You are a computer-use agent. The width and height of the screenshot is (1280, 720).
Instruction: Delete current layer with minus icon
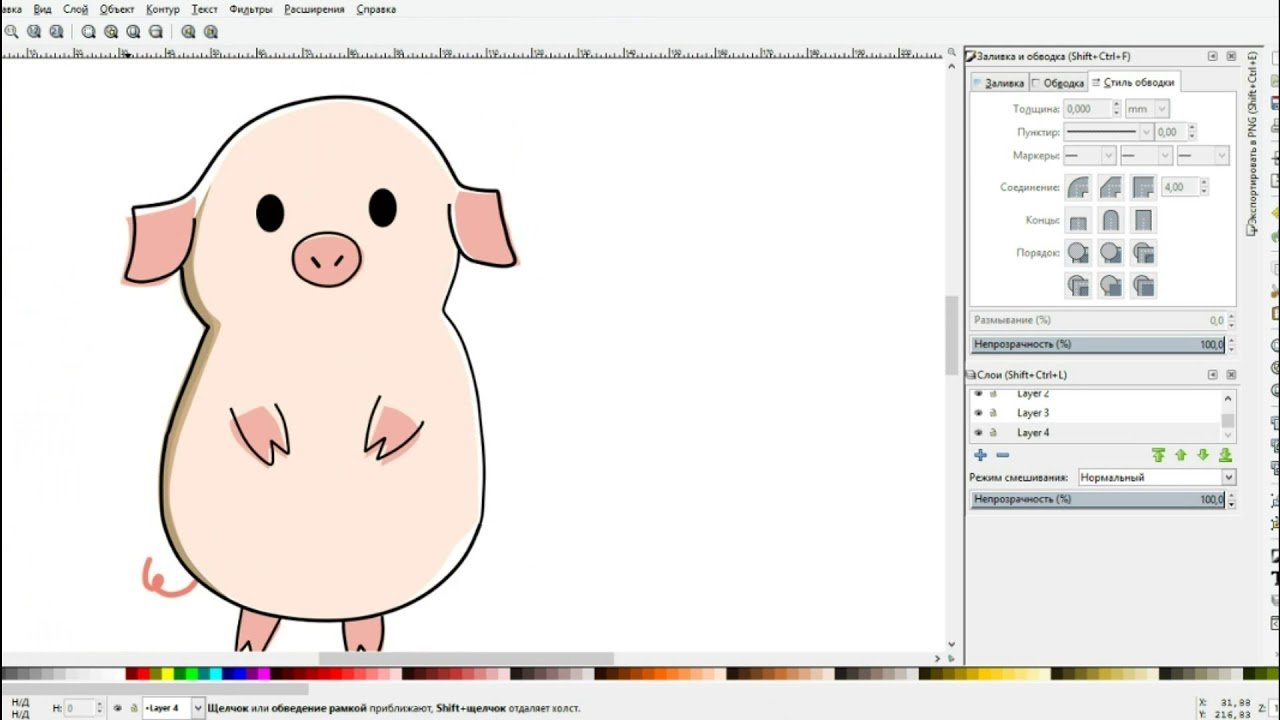coord(1002,456)
